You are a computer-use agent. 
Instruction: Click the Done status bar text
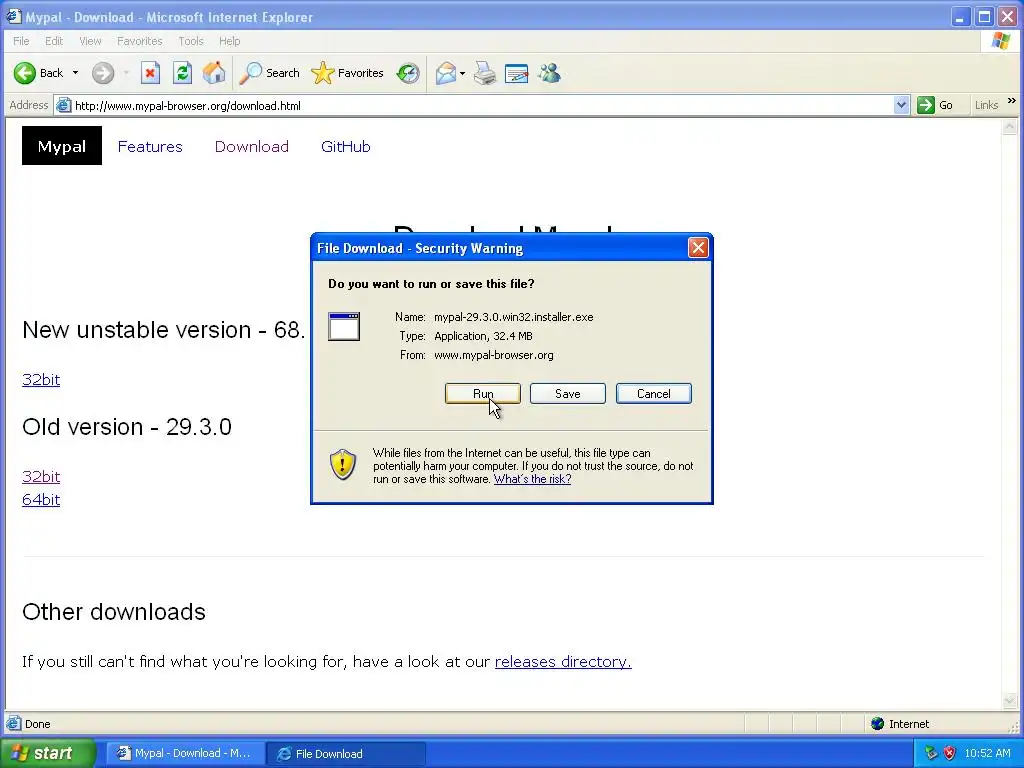coord(37,724)
